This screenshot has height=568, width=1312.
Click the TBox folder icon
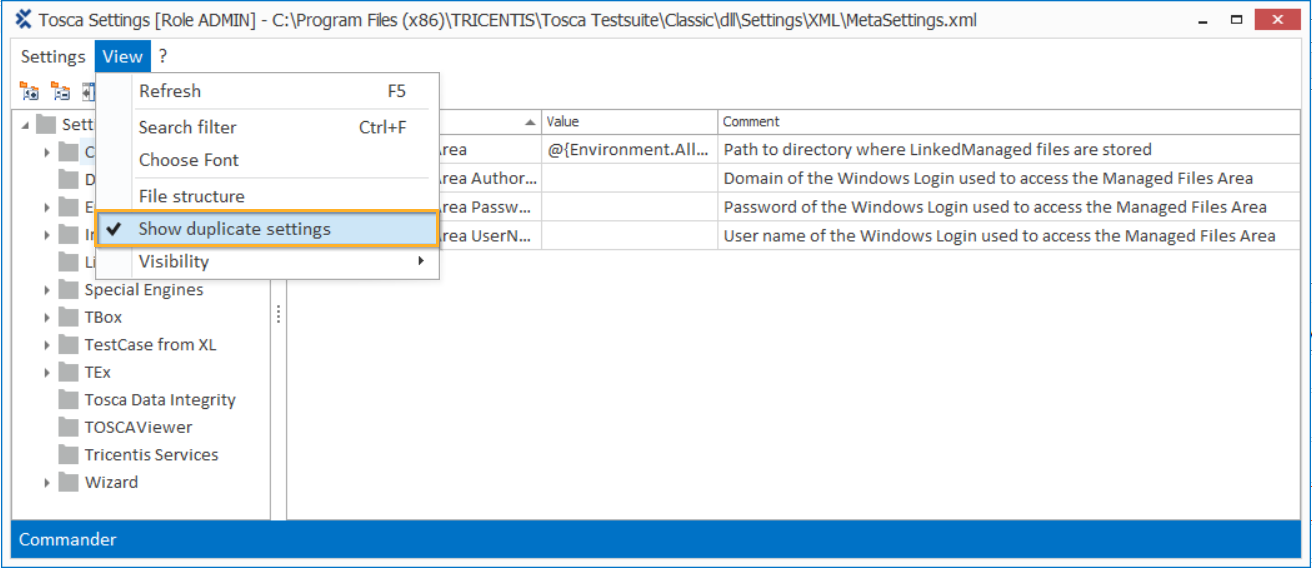68,317
